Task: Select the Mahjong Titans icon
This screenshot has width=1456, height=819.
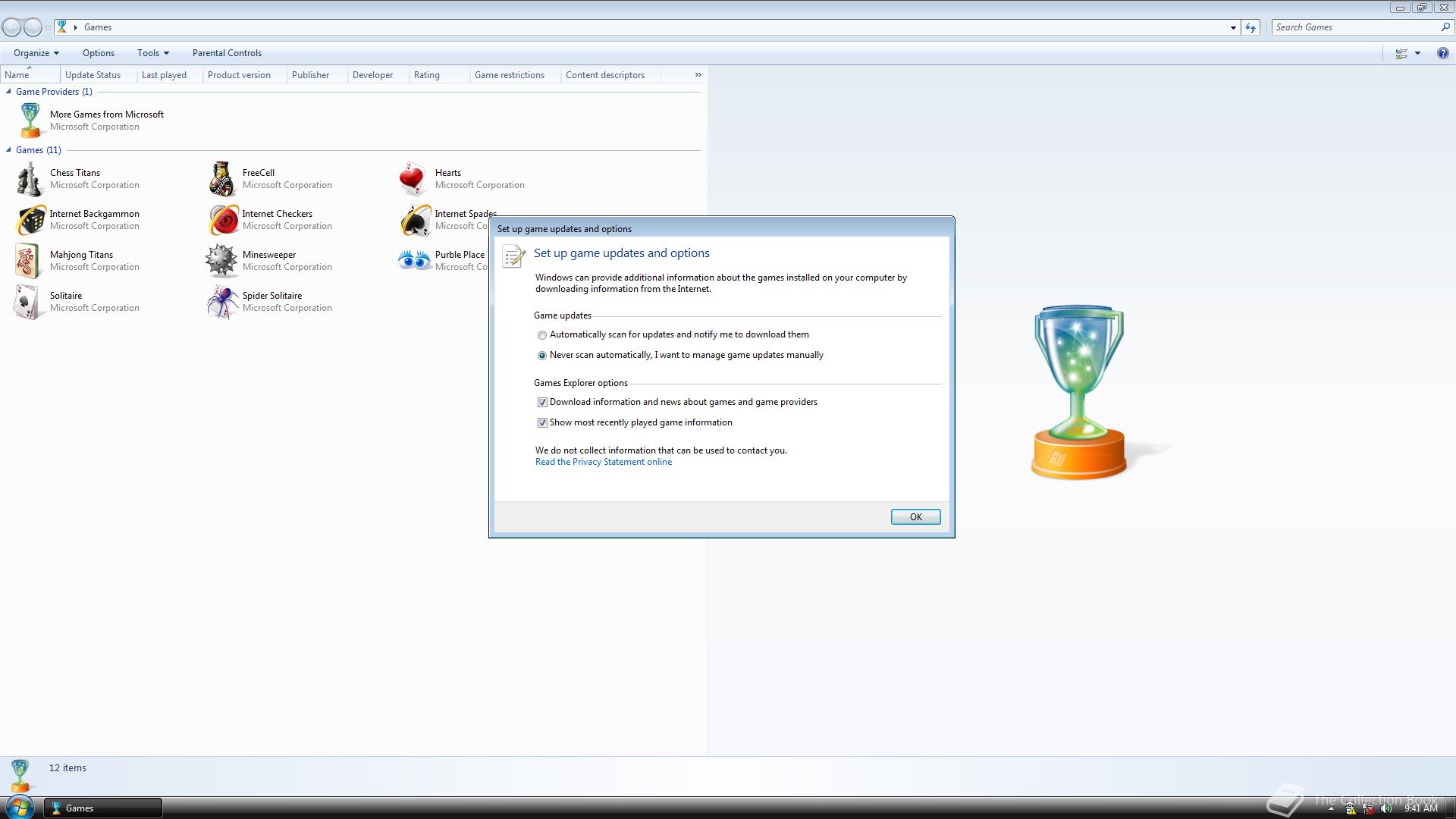Action: (27, 261)
